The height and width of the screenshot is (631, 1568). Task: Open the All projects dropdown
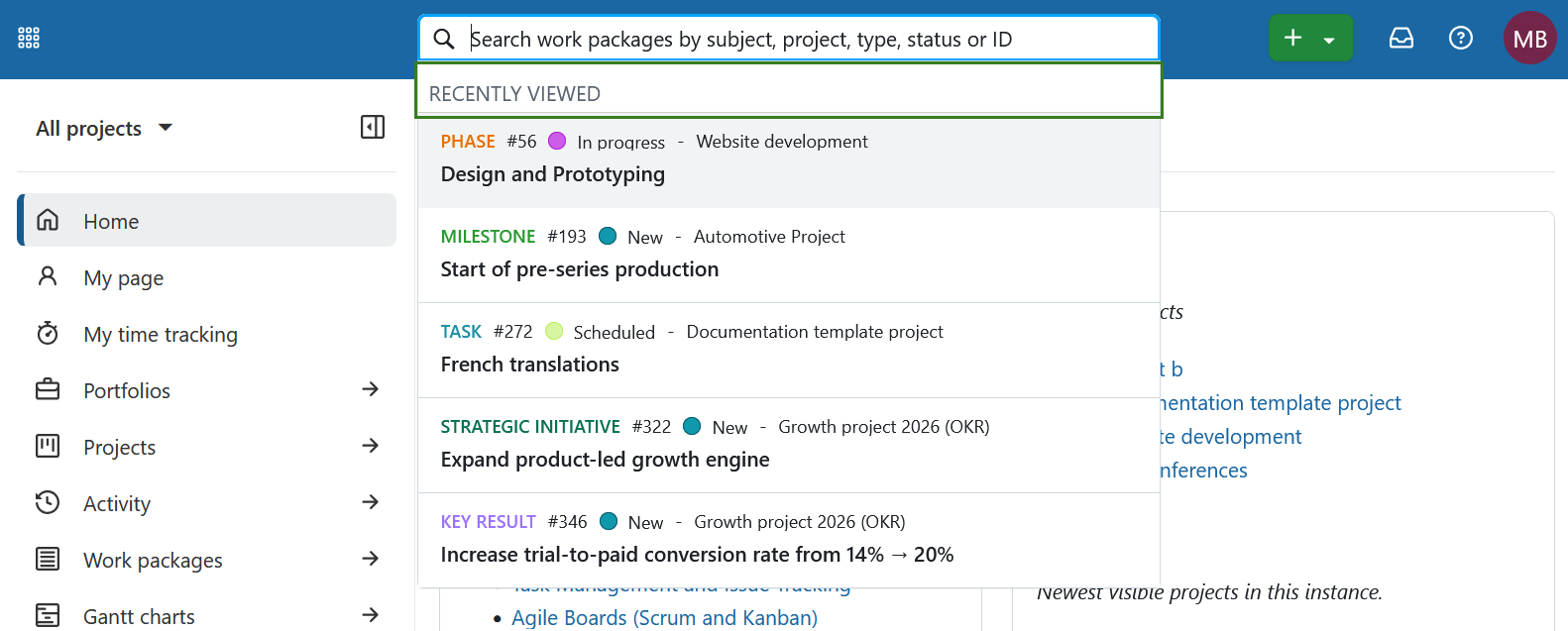(x=104, y=128)
